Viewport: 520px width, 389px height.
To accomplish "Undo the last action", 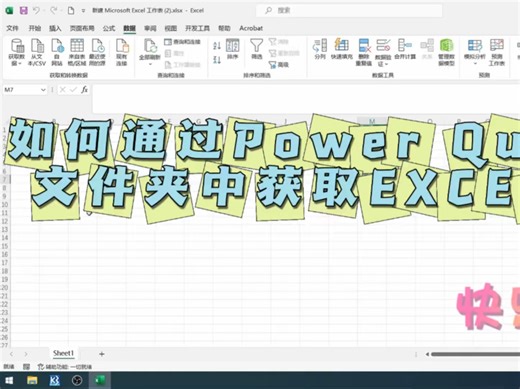I will pos(36,10).
